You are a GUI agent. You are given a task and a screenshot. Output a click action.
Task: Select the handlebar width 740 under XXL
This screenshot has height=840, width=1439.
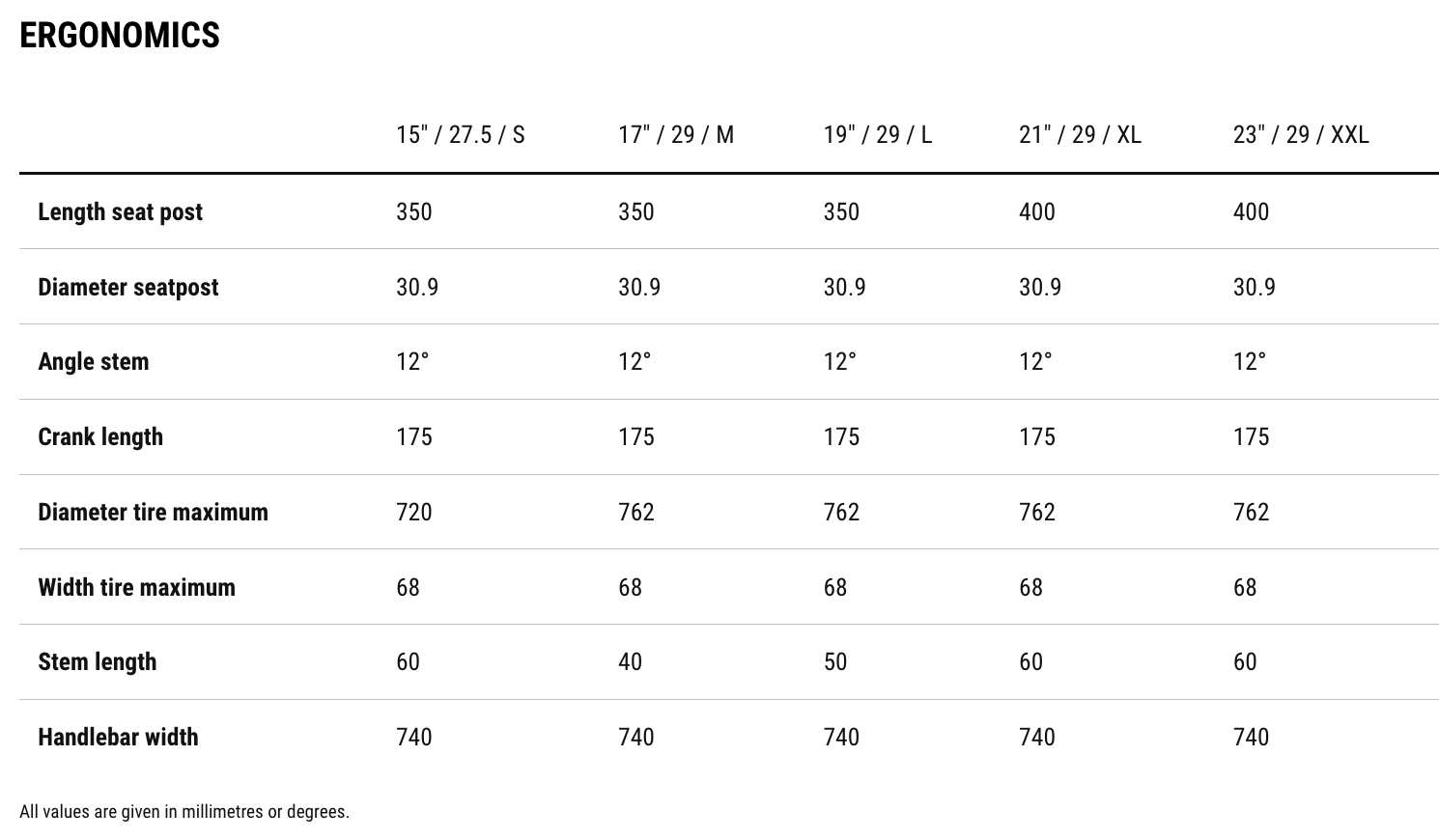point(1251,738)
